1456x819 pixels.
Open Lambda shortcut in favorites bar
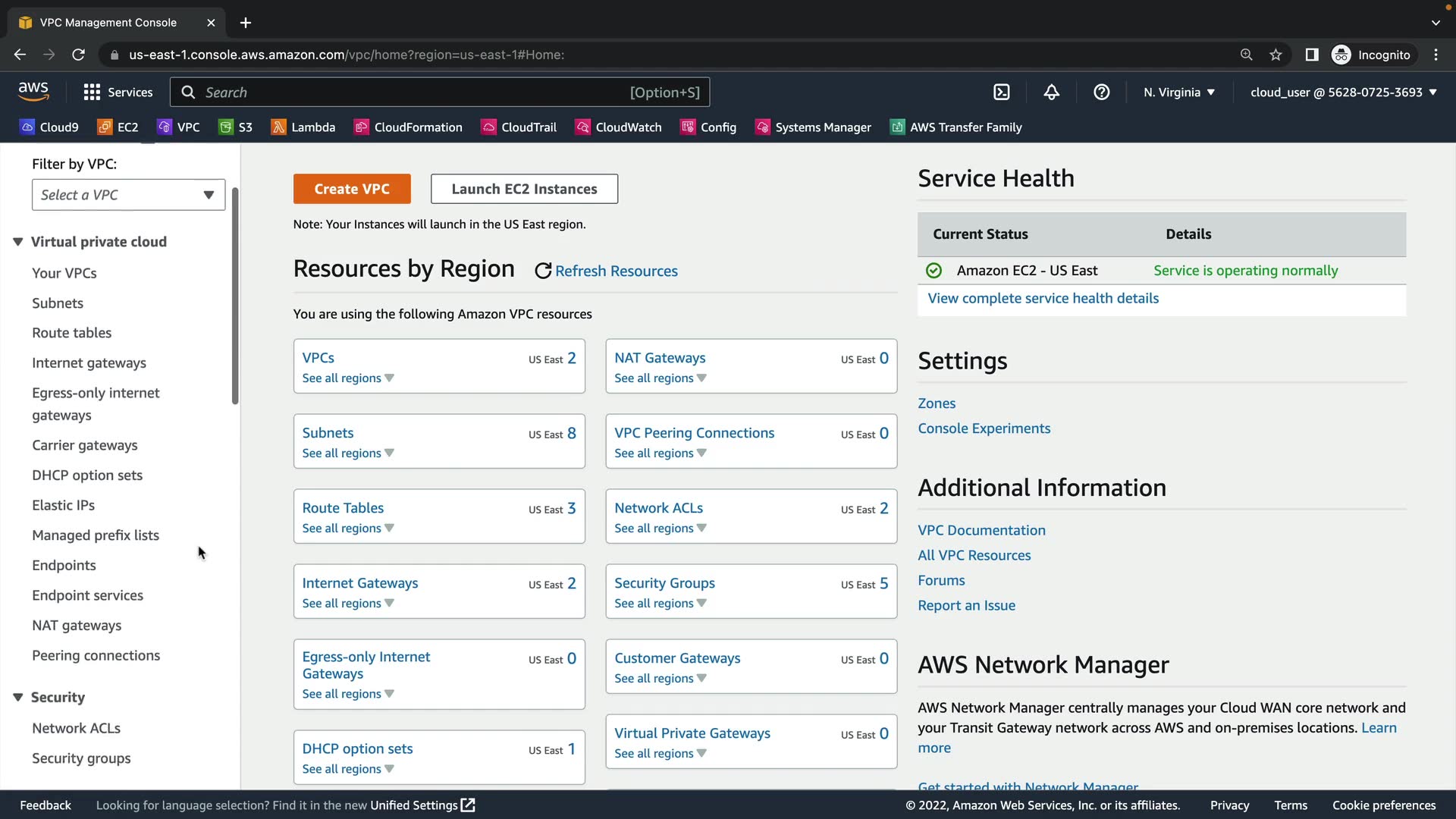pyautogui.click(x=303, y=127)
